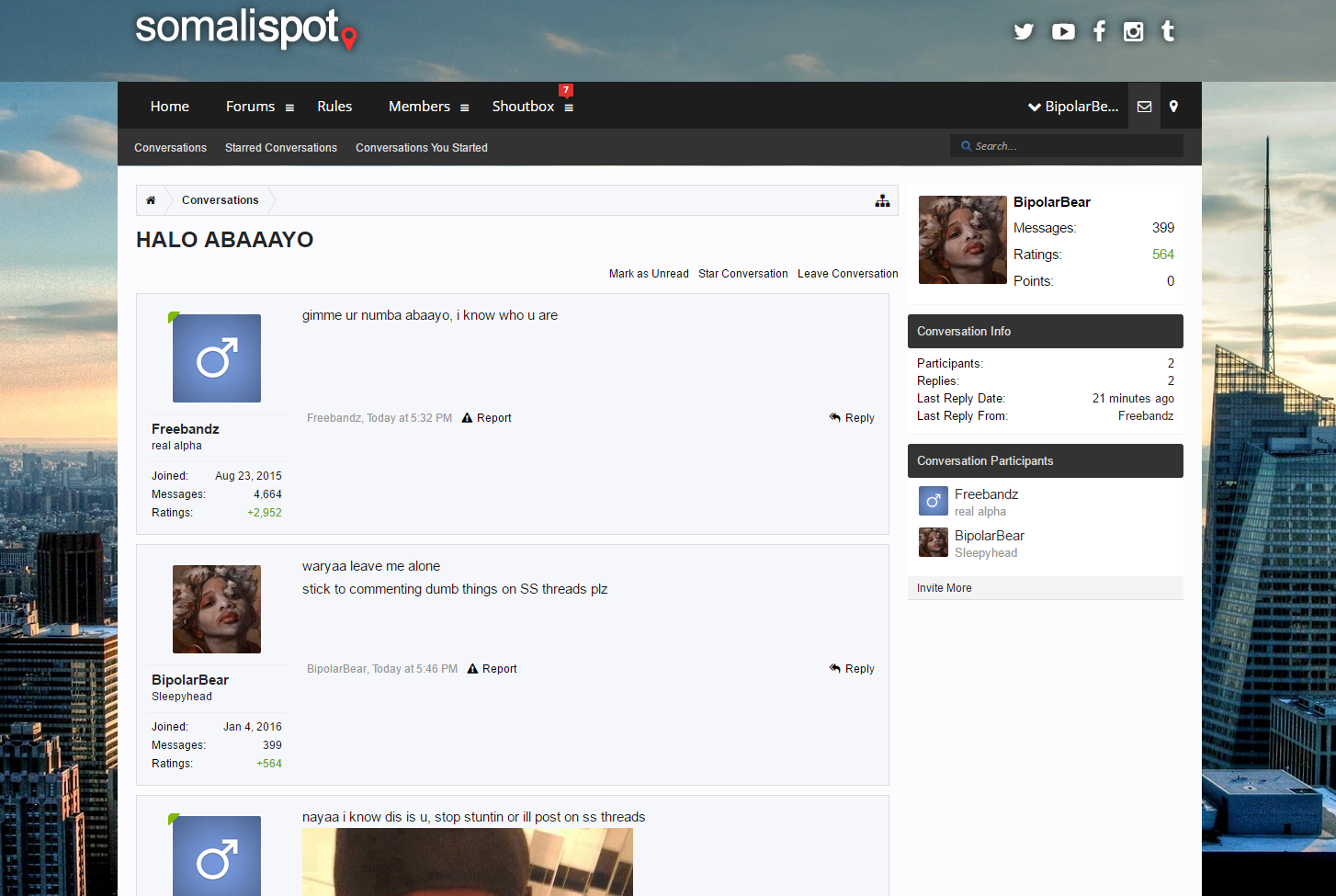Screen dimensions: 1336x896
Task: Click the 'Today at 5:46 PM' permalink
Action: point(414,669)
